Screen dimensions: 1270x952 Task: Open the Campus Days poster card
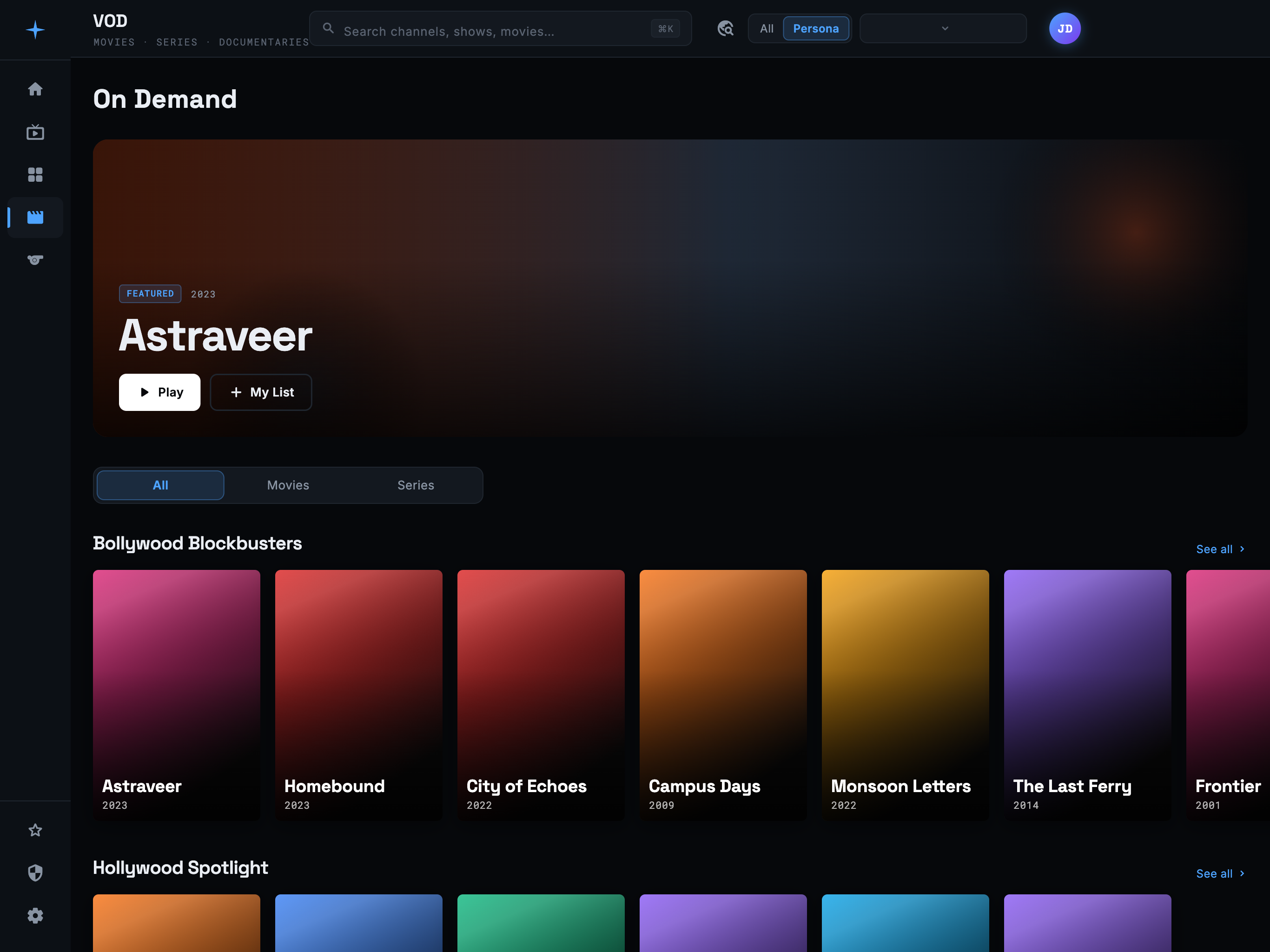723,695
